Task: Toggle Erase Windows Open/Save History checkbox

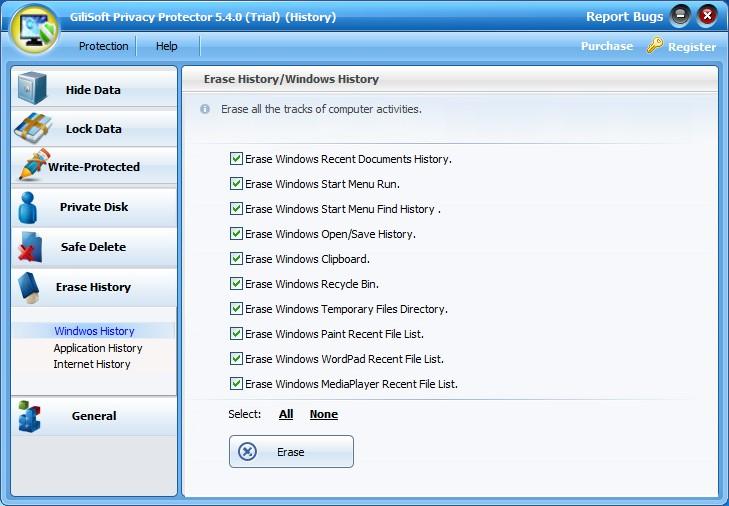Action: click(x=236, y=234)
